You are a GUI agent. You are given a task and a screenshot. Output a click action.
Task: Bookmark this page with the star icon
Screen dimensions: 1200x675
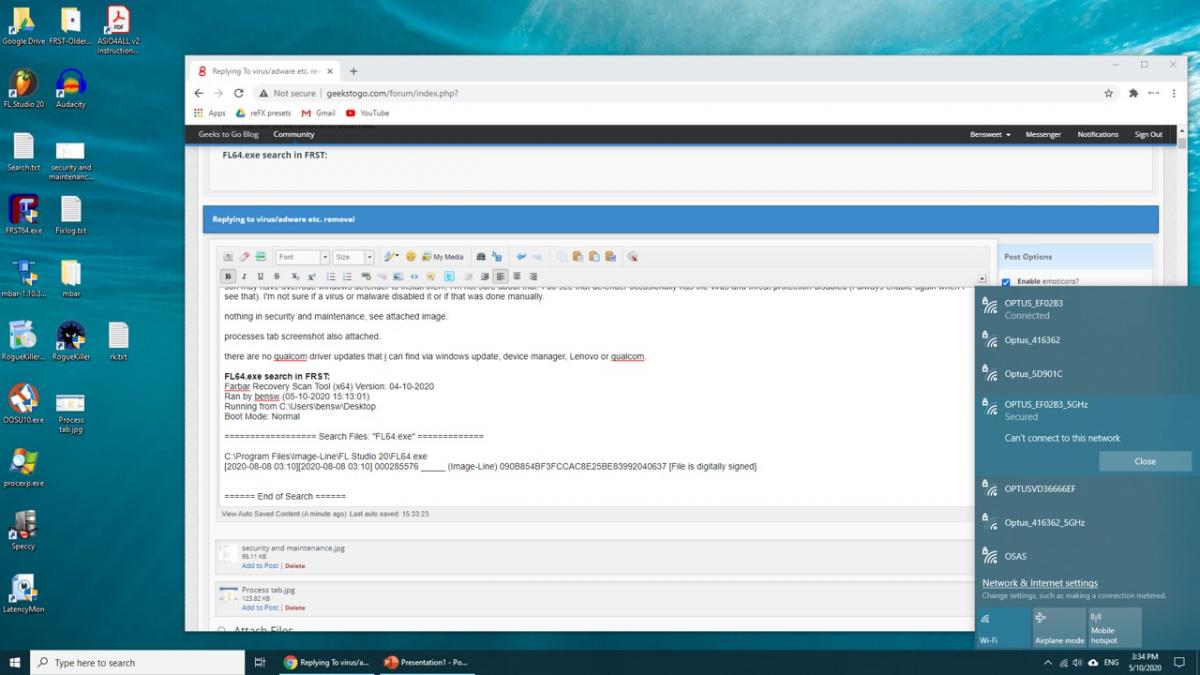click(x=1109, y=93)
